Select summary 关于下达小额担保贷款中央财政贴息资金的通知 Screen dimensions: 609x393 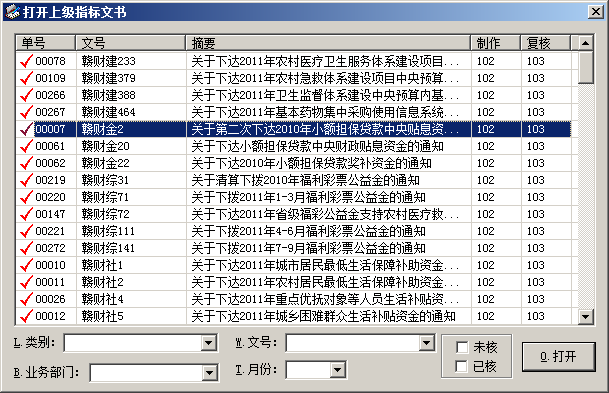pyautogui.click(x=318, y=146)
